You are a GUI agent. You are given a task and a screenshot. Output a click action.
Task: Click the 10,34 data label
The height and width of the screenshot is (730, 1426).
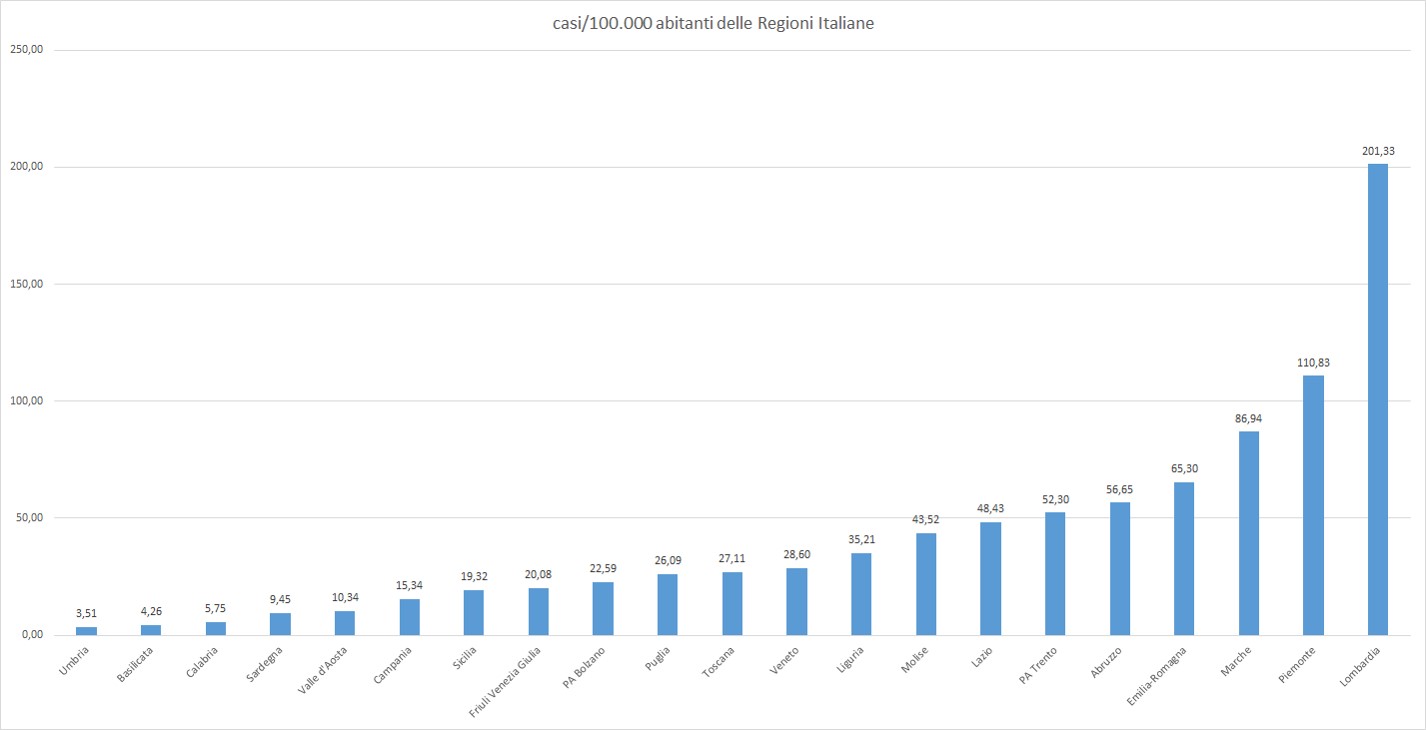point(345,598)
